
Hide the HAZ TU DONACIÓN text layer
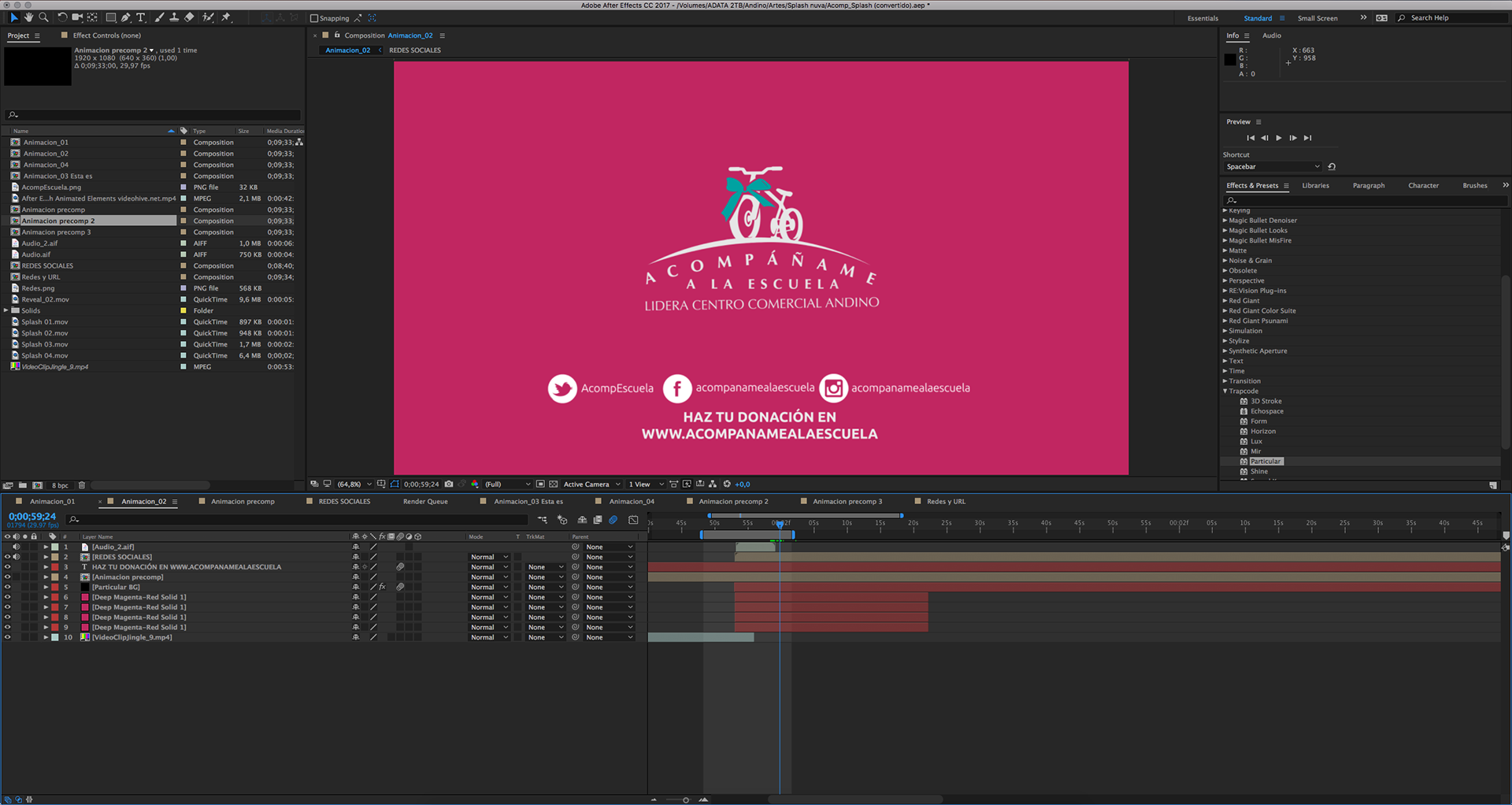pyautogui.click(x=7, y=567)
